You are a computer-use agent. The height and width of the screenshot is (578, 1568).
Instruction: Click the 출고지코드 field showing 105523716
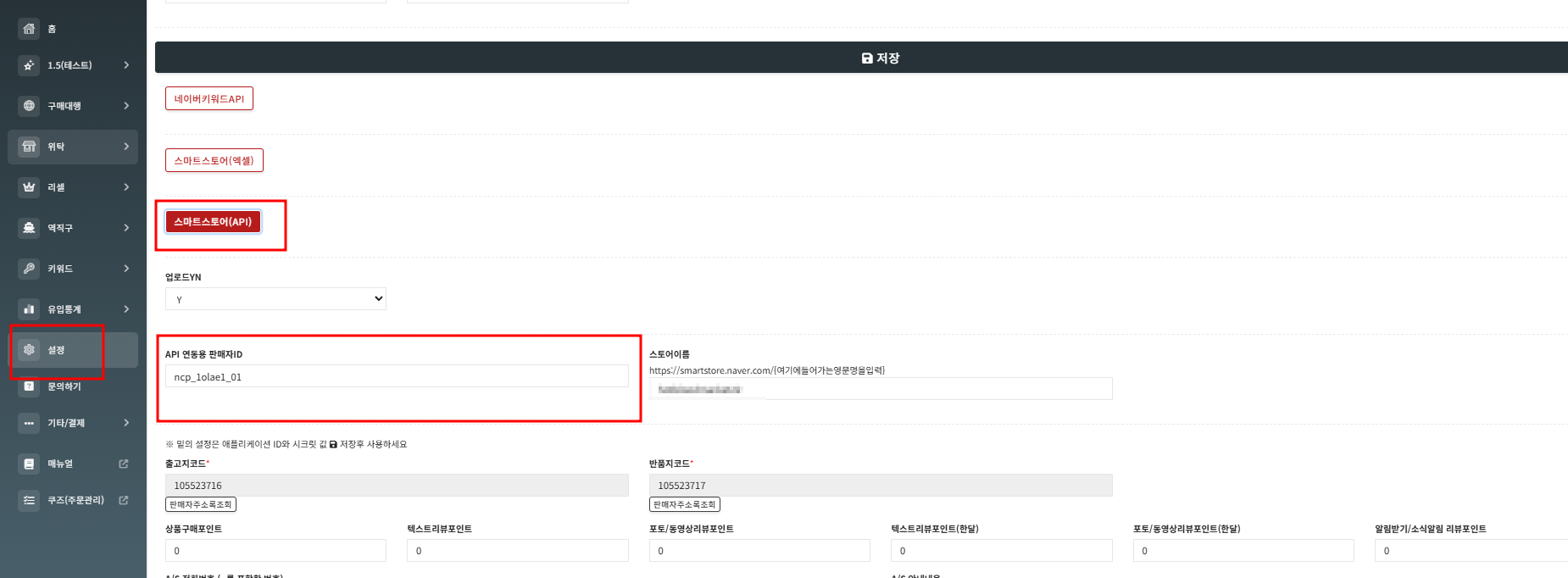coord(397,485)
